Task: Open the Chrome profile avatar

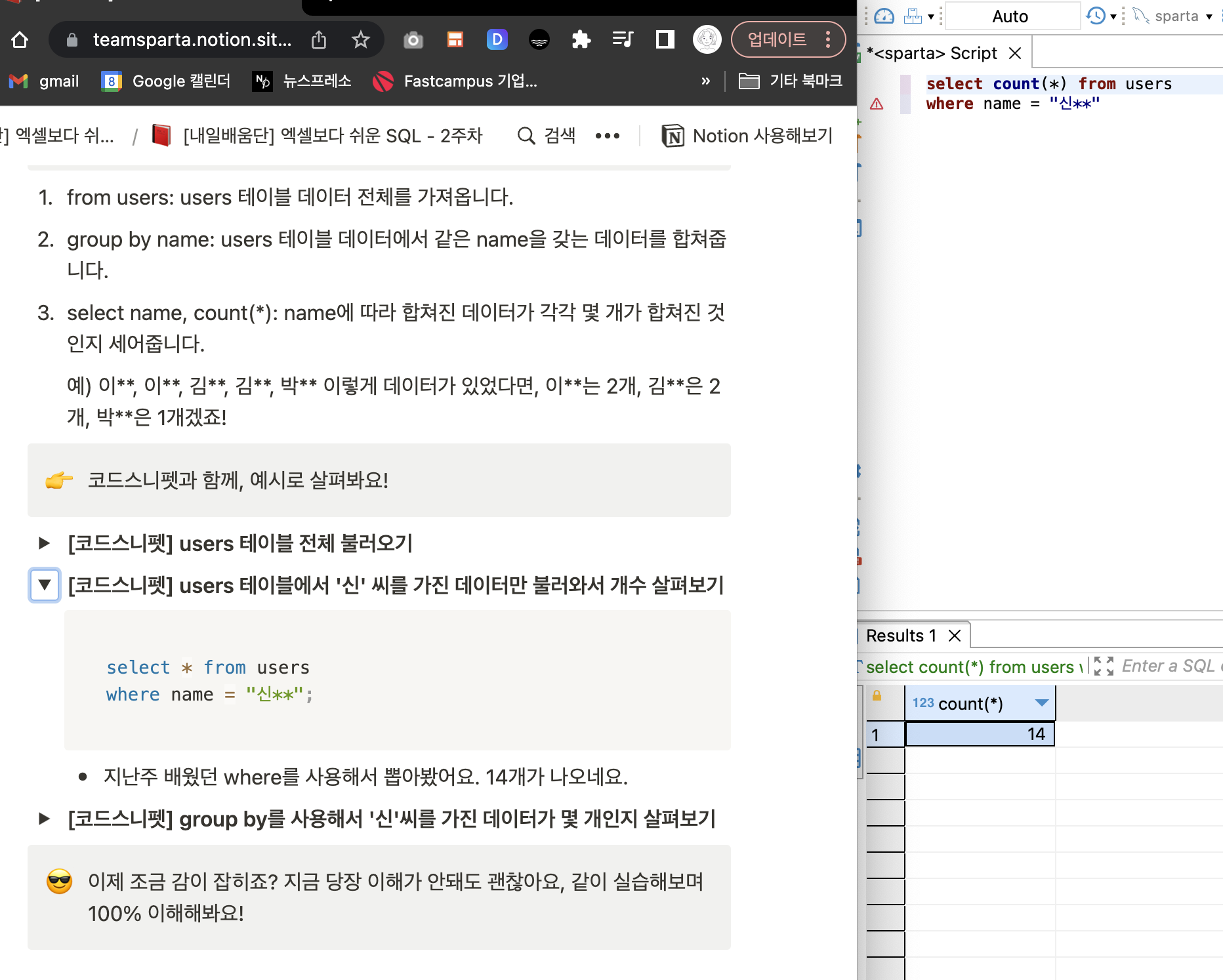Action: [x=707, y=40]
